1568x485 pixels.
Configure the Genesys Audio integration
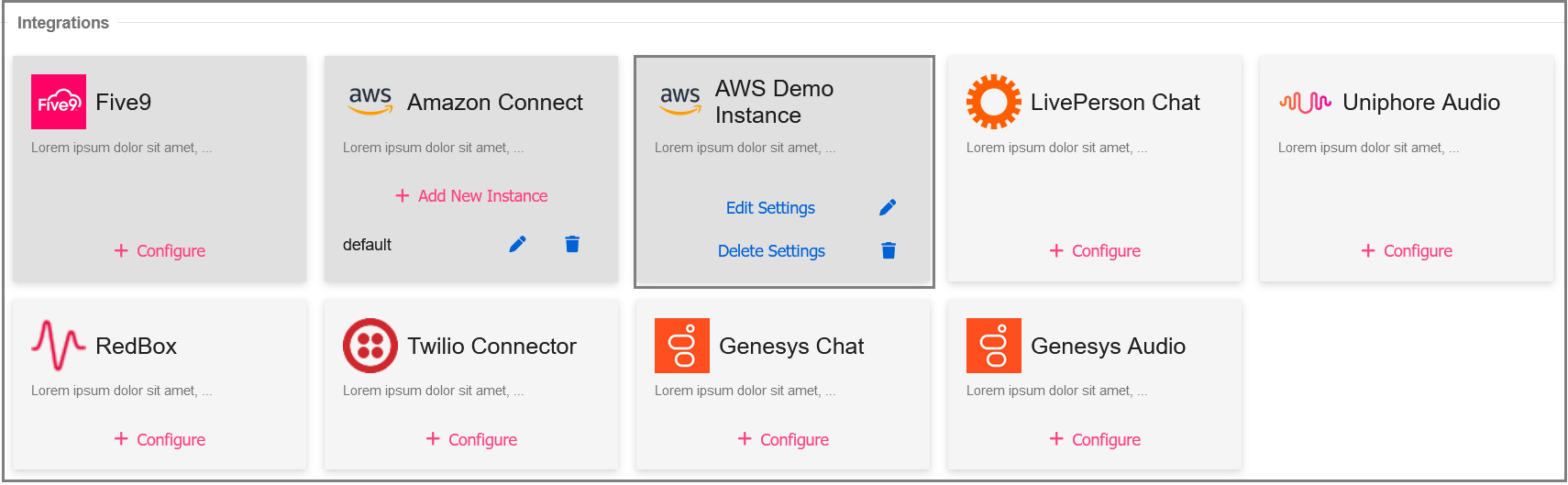click(x=1095, y=439)
